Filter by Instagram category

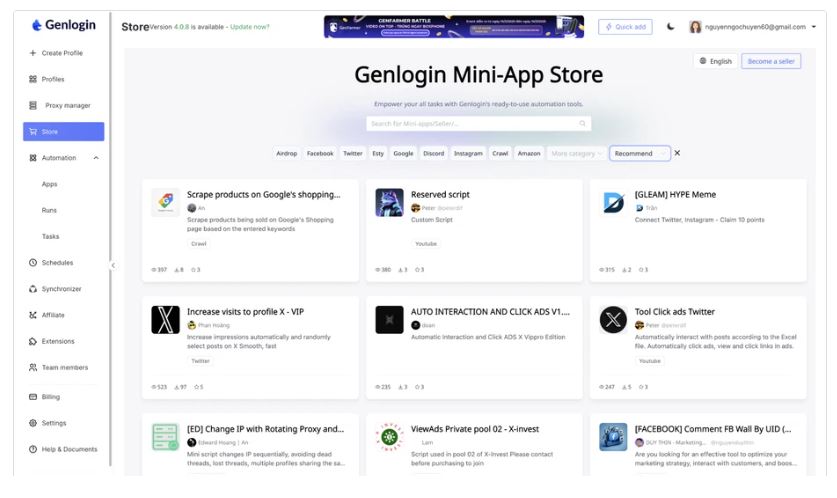pyautogui.click(x=468, y=153)
